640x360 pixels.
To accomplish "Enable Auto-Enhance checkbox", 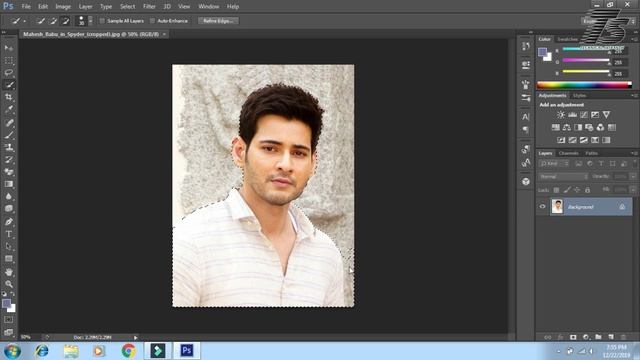I will [153, 20].
